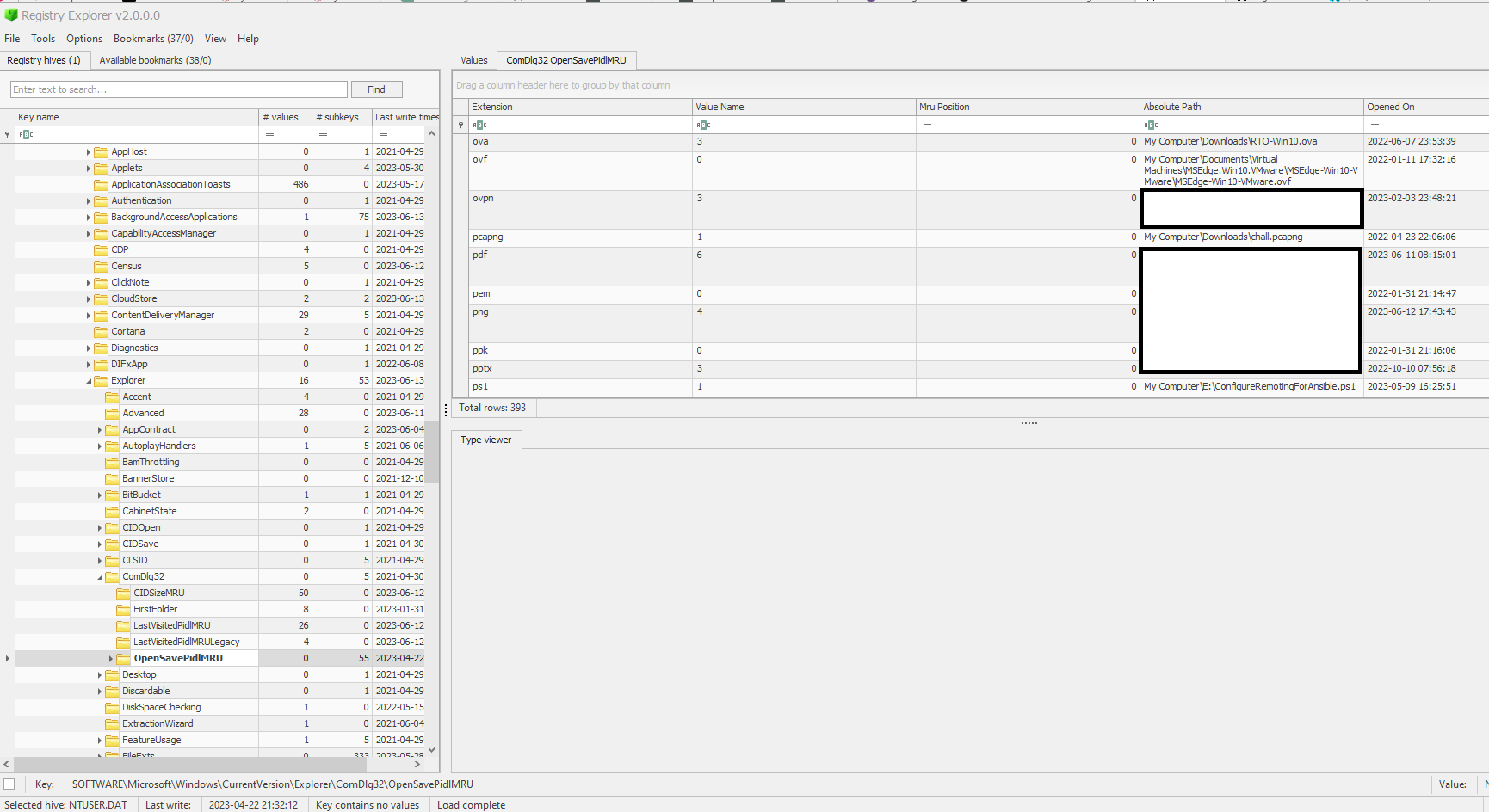Click the CIDSizeMRU folder icon
This screenshot has width=1489, height=812.
click(123, 593)
